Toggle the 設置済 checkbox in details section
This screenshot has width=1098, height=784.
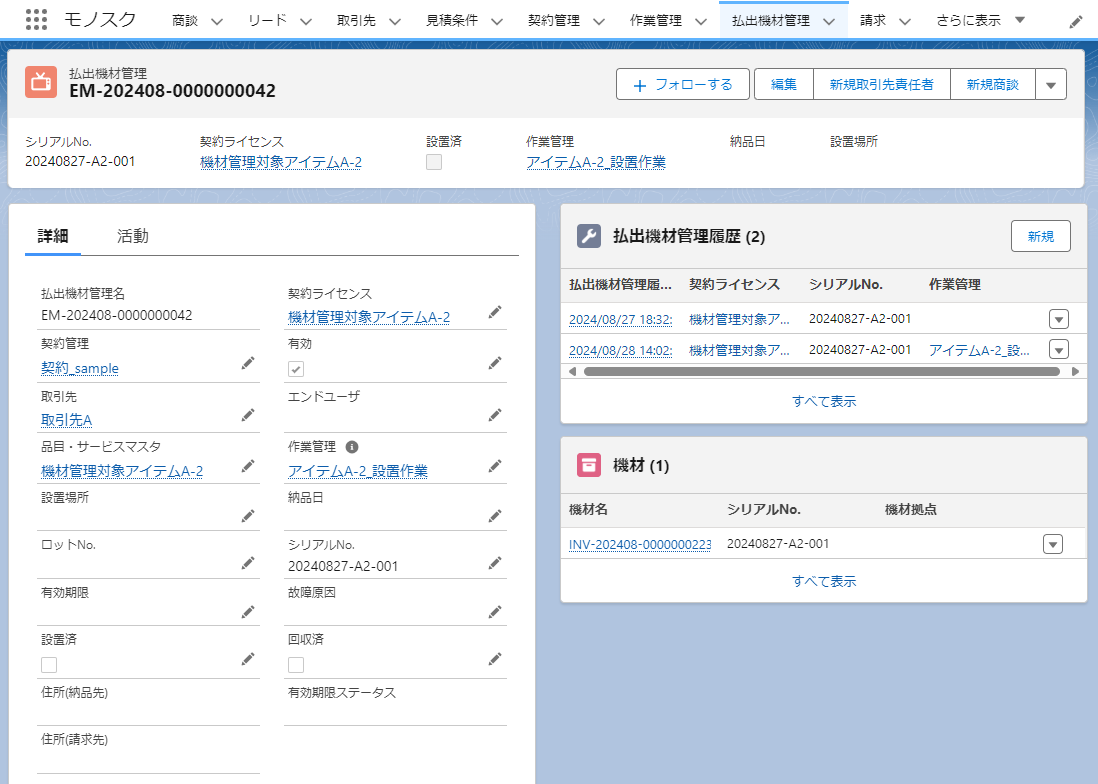coord(49,665)
